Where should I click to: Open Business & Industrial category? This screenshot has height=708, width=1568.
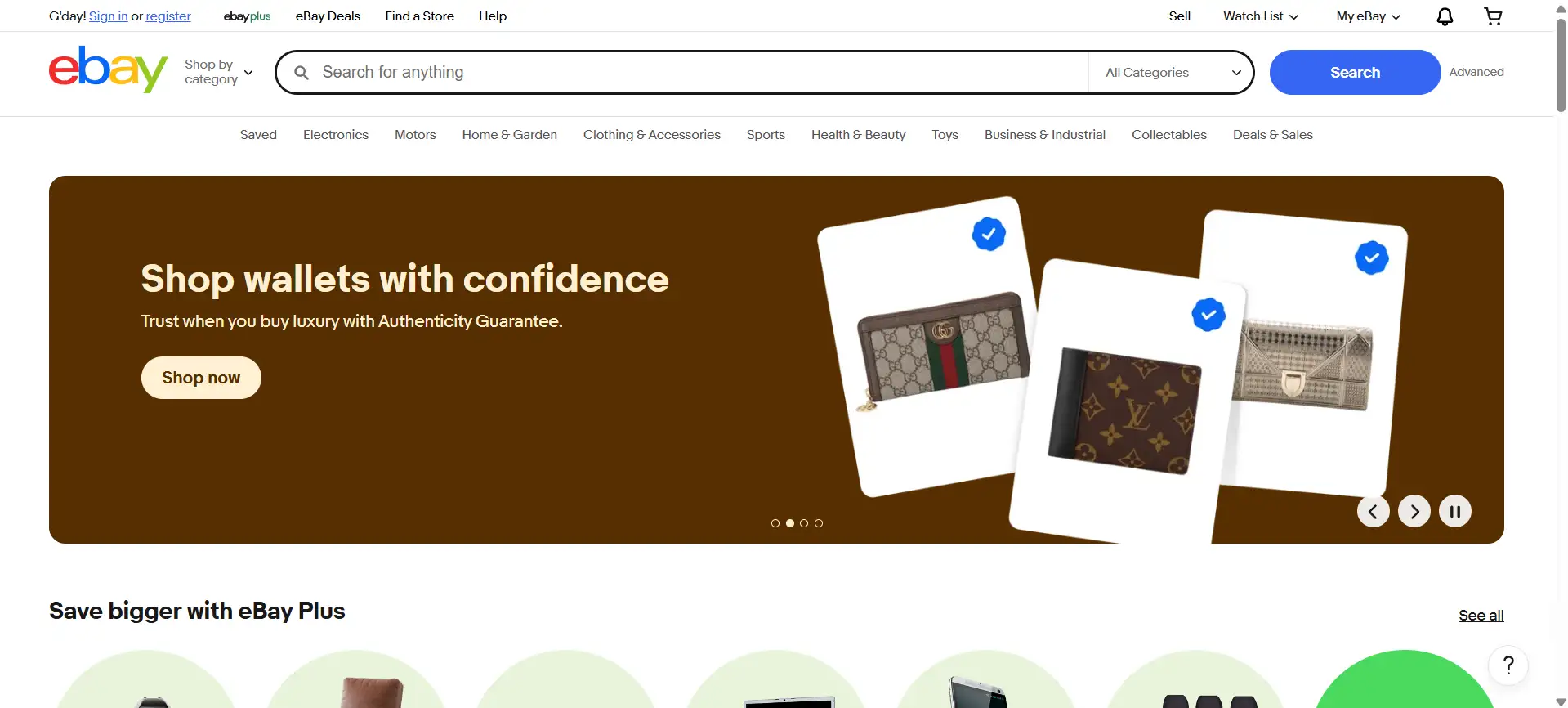coord(1045,135)
